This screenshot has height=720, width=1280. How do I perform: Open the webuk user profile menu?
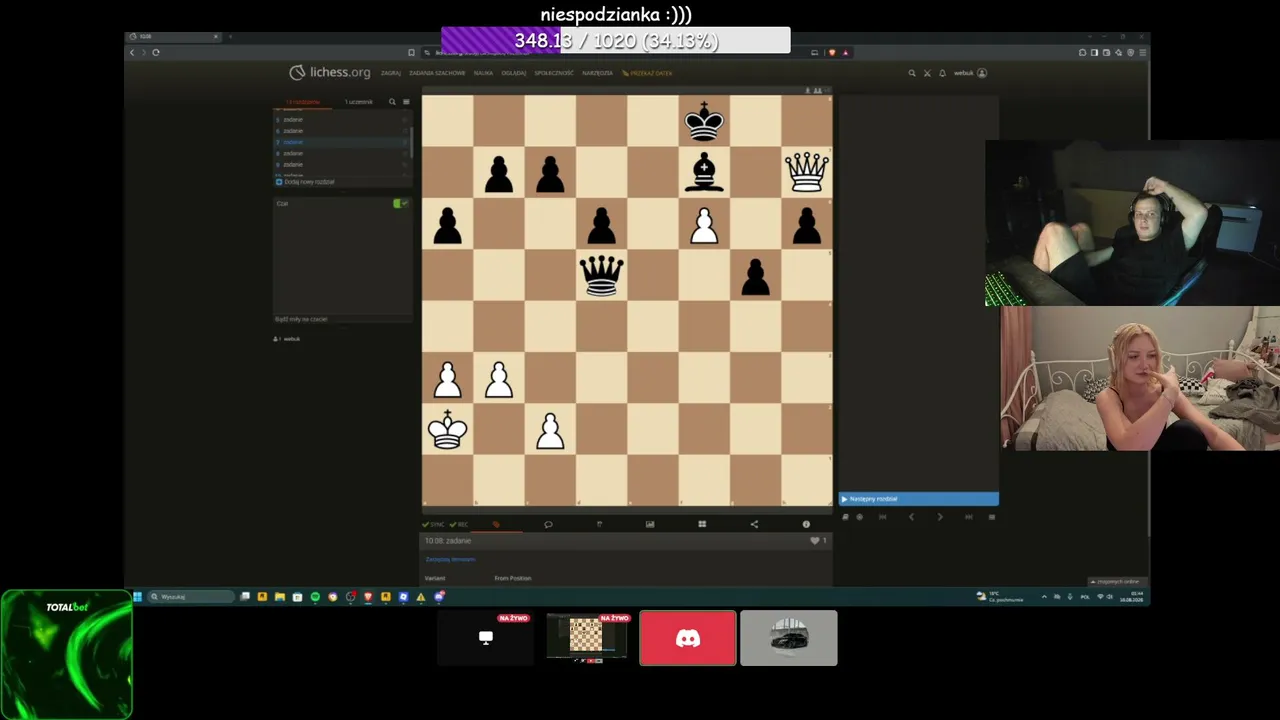pos(970,73)
